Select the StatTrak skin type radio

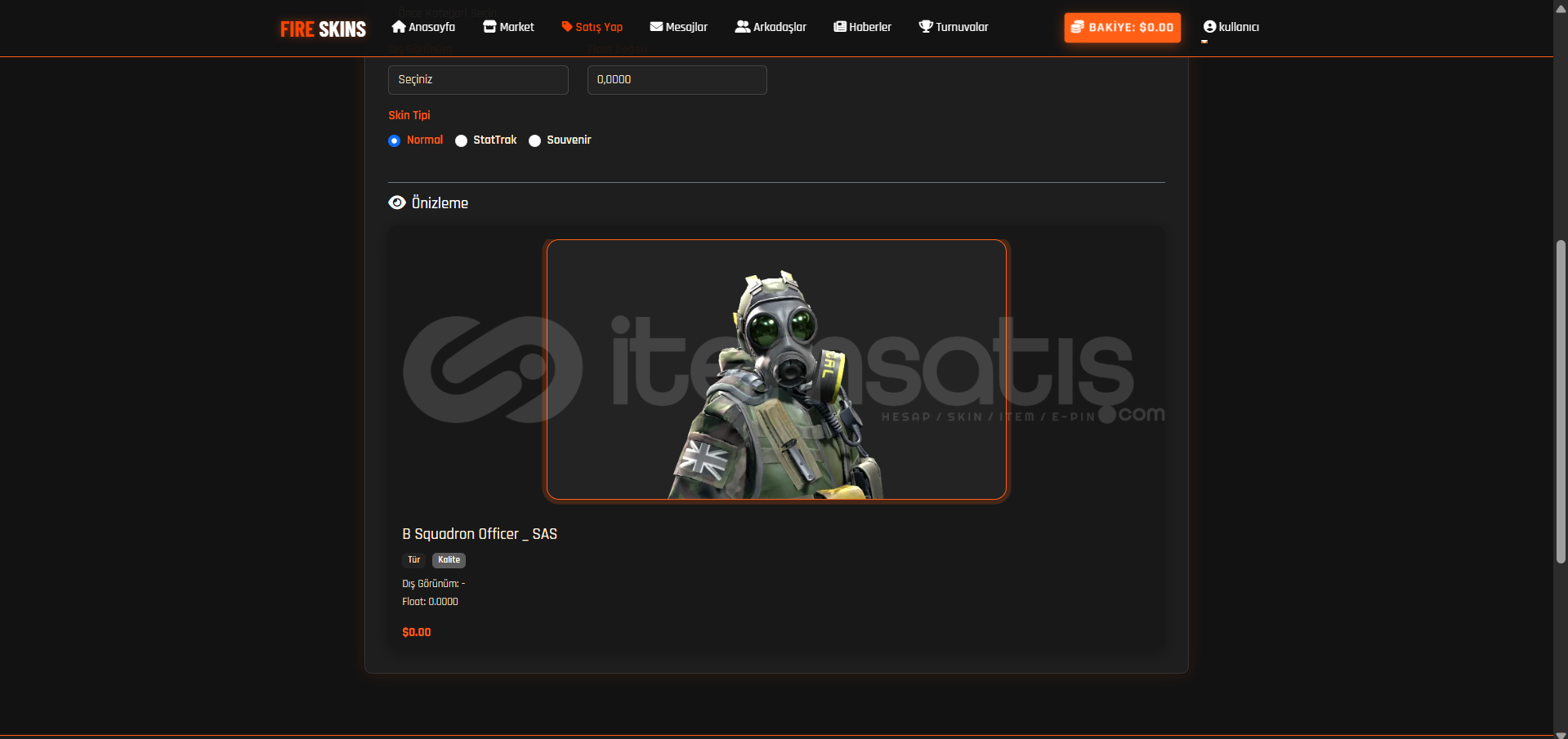click(x=461, y=140)
